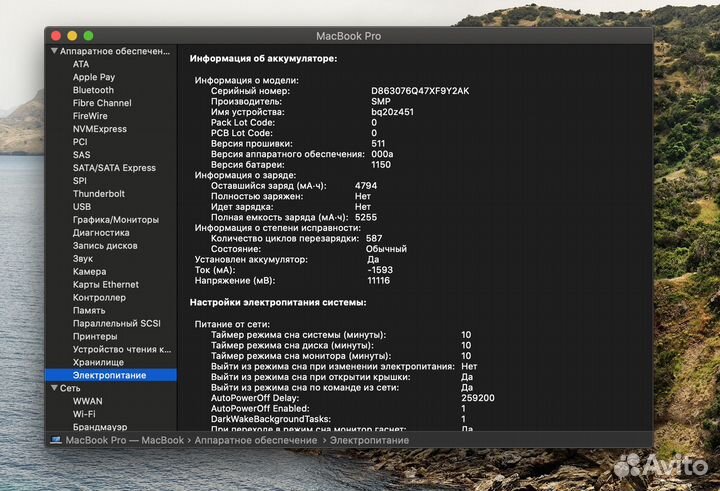This screenshot has width=720, height=491.
Task: Open SPI in the sidebar
Action: click(x=79, y=181)
